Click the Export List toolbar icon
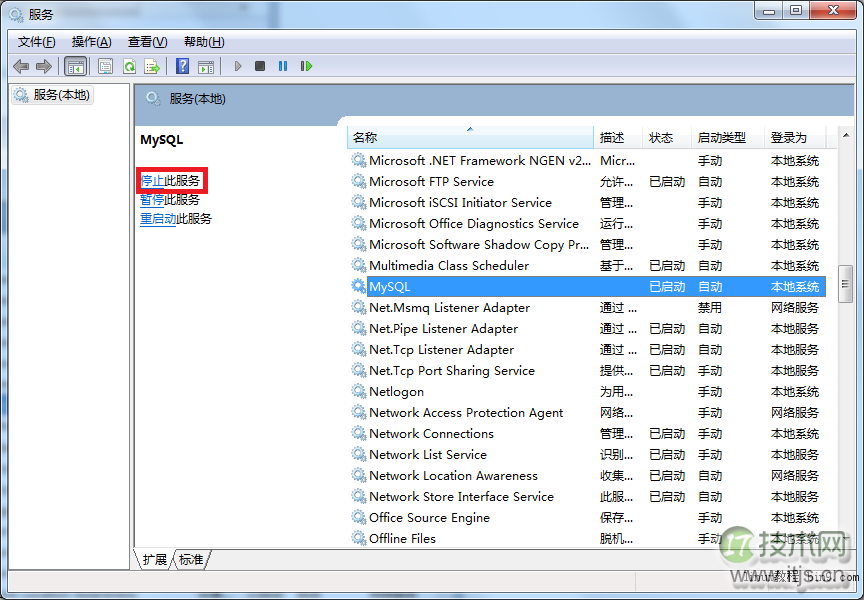The height and width of the screenshot is (600, 864). tap(152, 67)
